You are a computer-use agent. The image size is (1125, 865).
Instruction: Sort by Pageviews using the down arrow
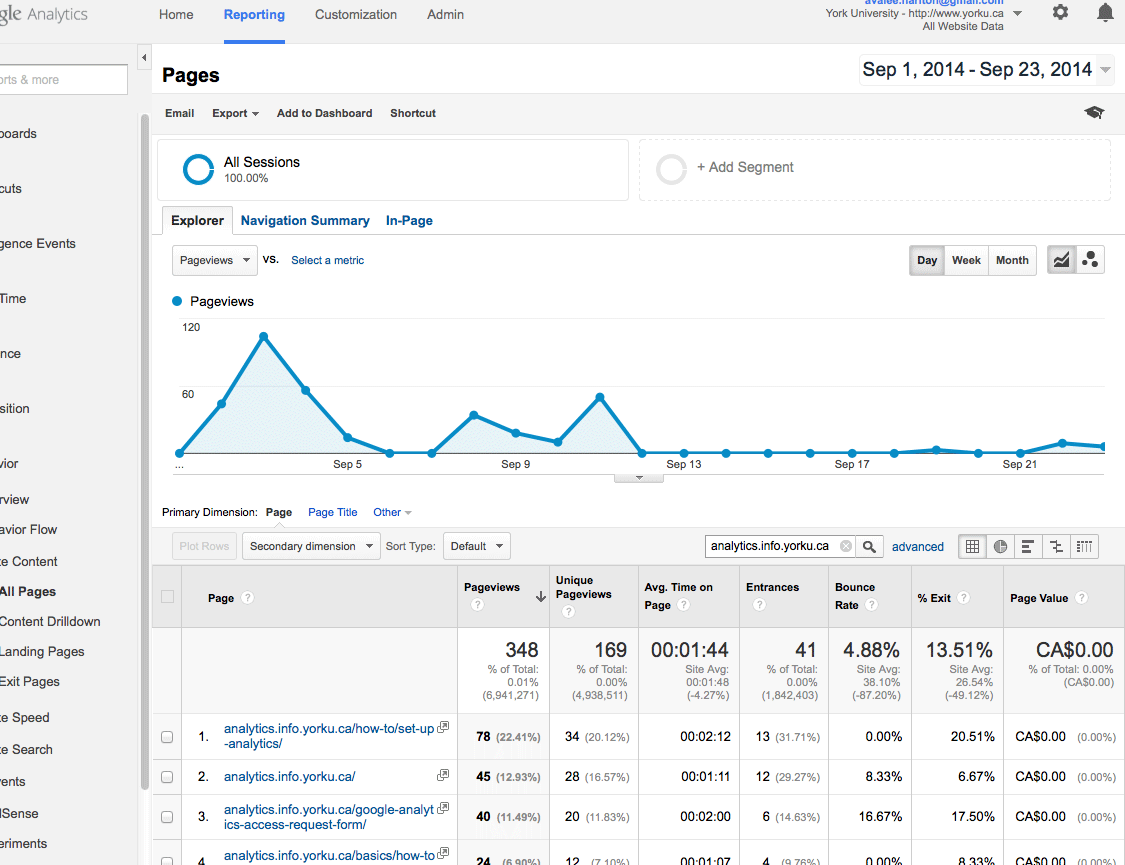[x=541, y=597]
